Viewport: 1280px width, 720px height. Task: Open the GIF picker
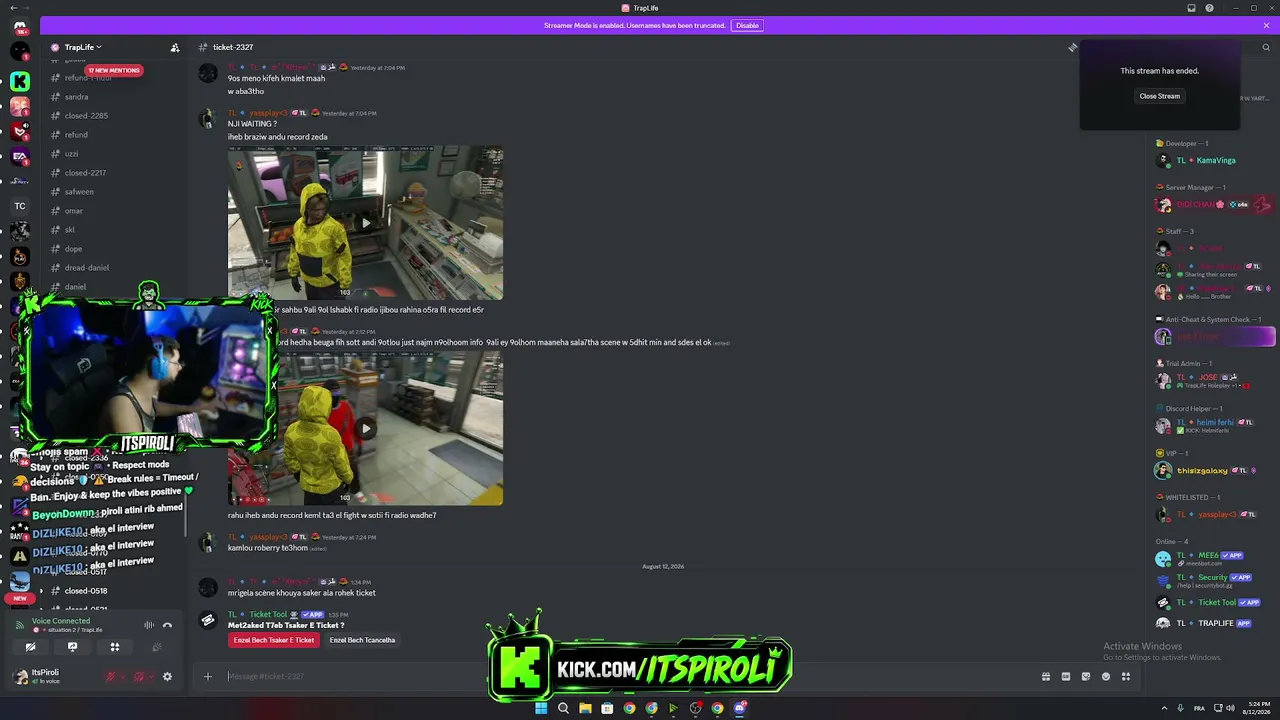tap(1066, 676)
